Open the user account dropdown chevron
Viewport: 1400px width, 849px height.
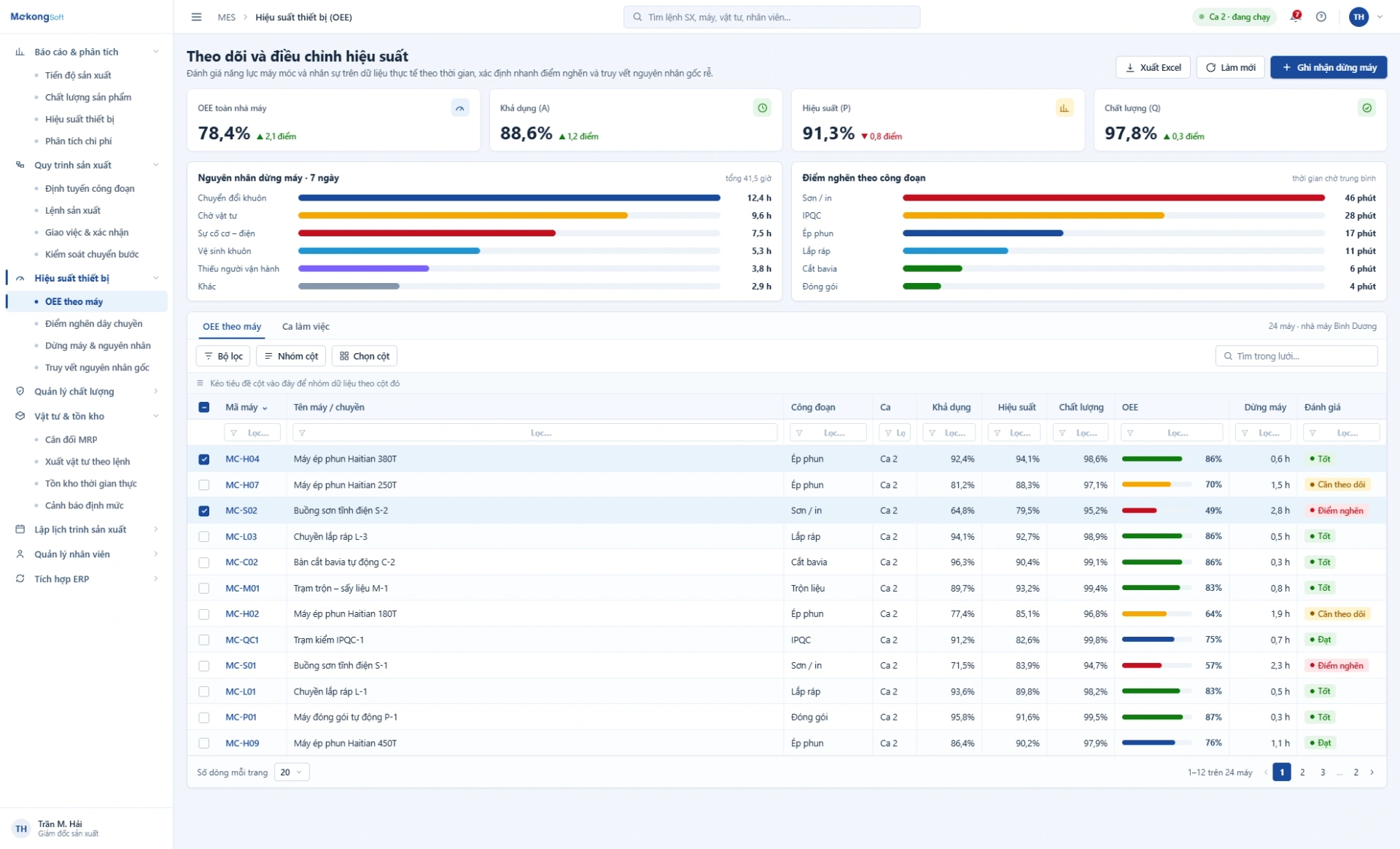point(1380,17)
